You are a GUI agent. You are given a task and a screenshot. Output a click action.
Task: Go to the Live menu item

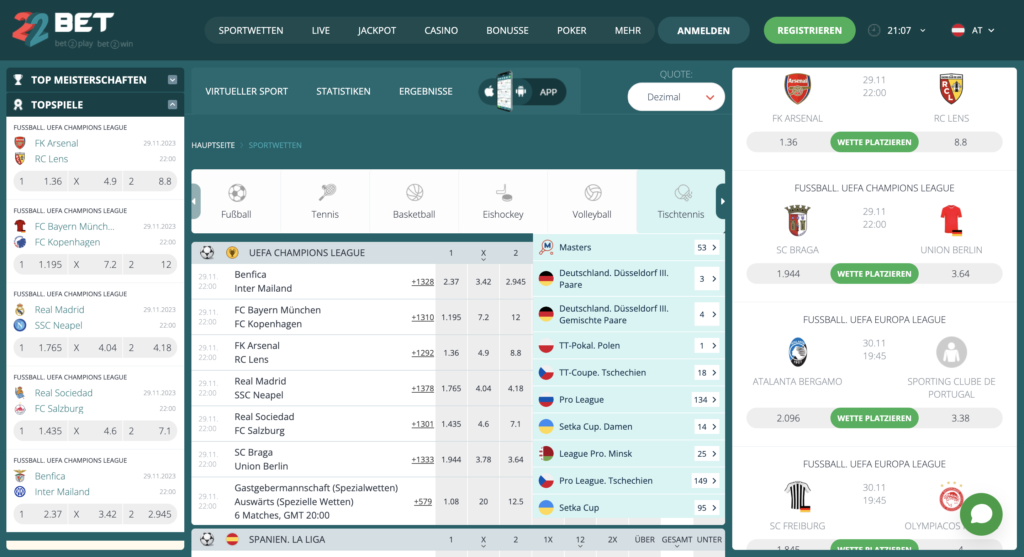[x=320, y=30]
